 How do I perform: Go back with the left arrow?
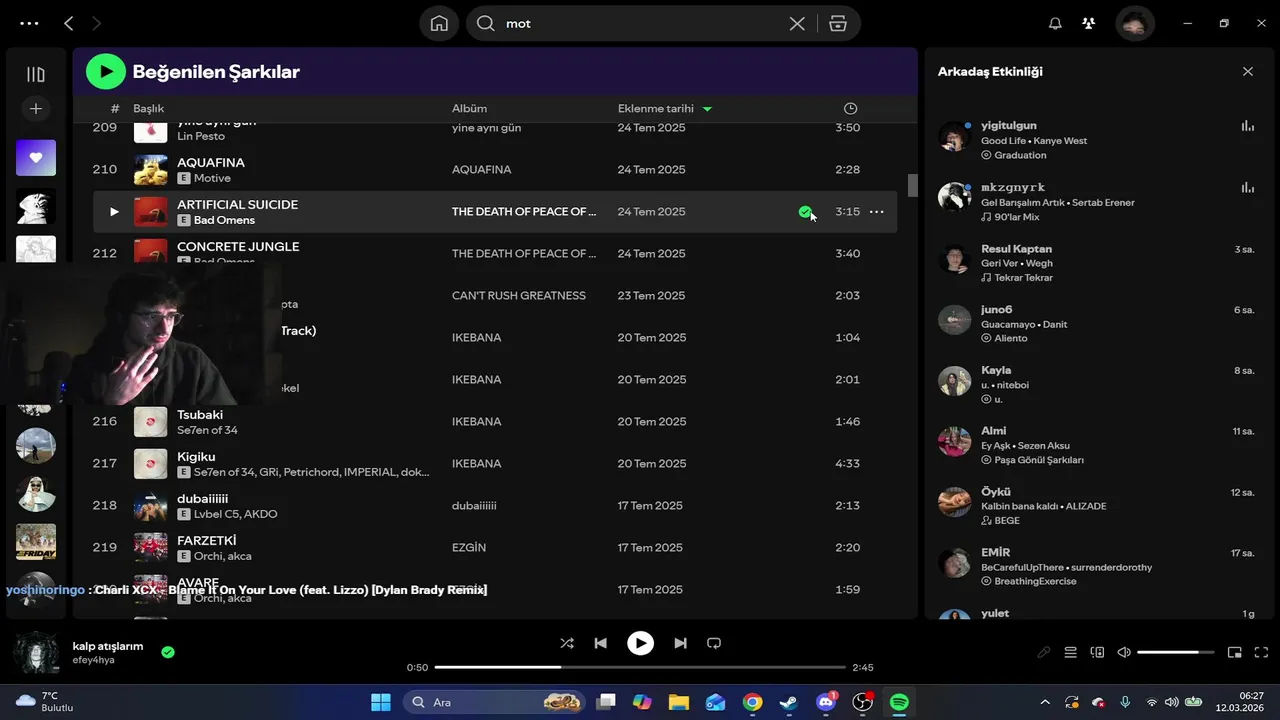[68, 23]
